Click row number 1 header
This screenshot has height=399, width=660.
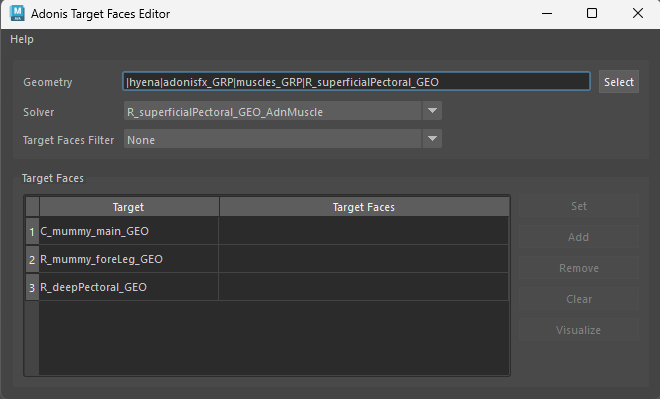pos(32,231)
